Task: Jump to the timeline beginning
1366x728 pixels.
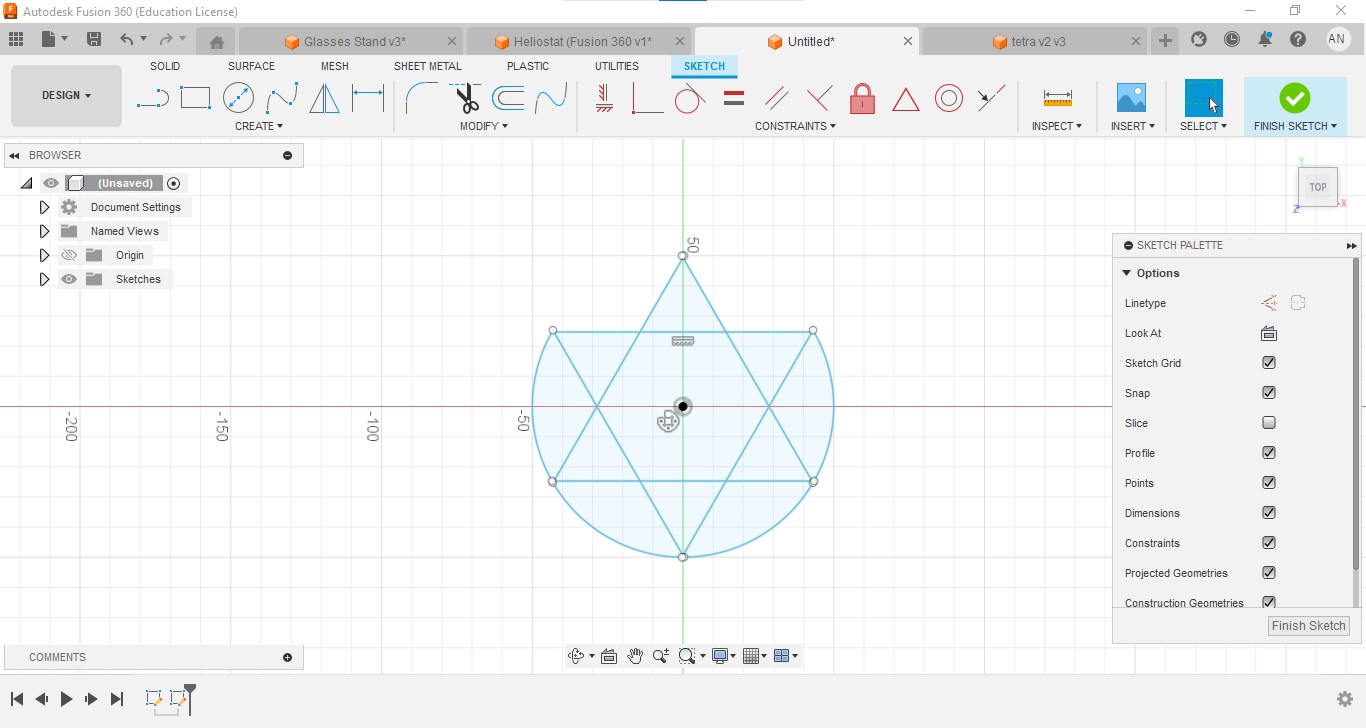Action: pyautogui.click(x=17, y=699)
